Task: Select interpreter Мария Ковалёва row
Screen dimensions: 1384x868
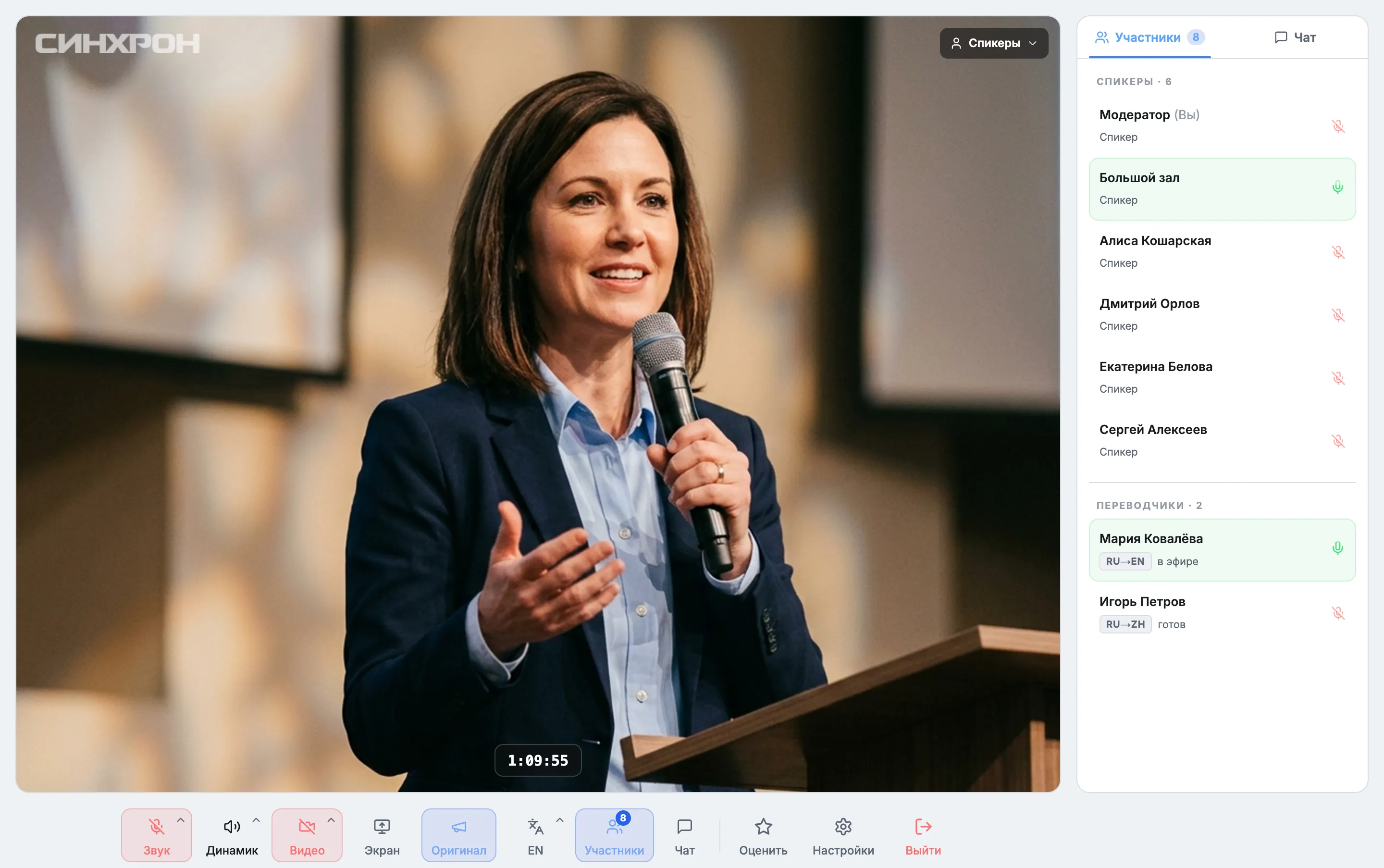Action: click(1222, 550)
